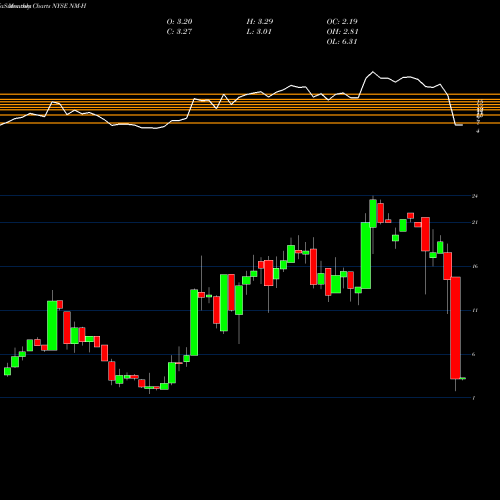Click the last large red candlestick

pyautogui.click(x=455, y=328)
